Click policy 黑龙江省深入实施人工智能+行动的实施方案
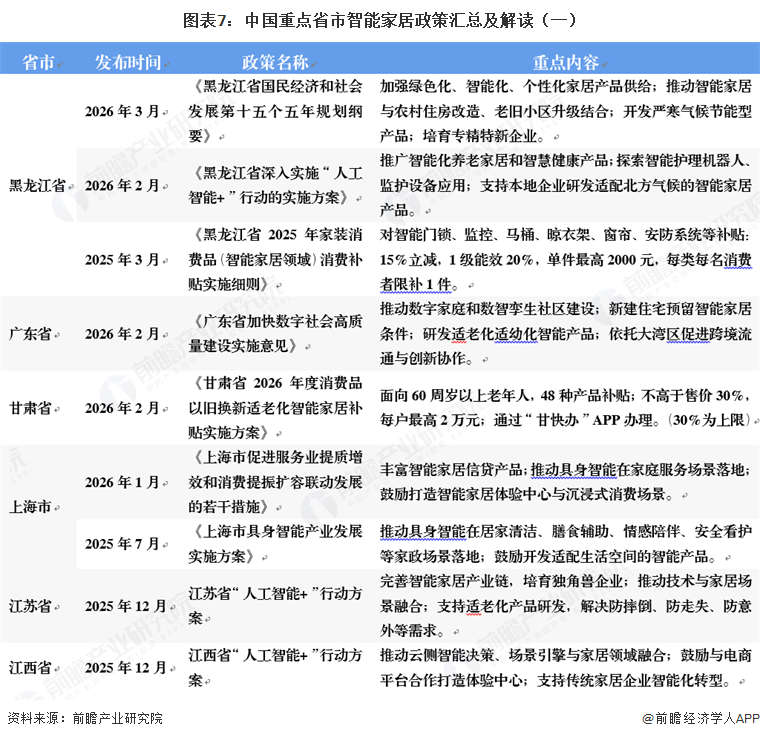This screenshot has width=760, height=739. [x=275, y=185]
